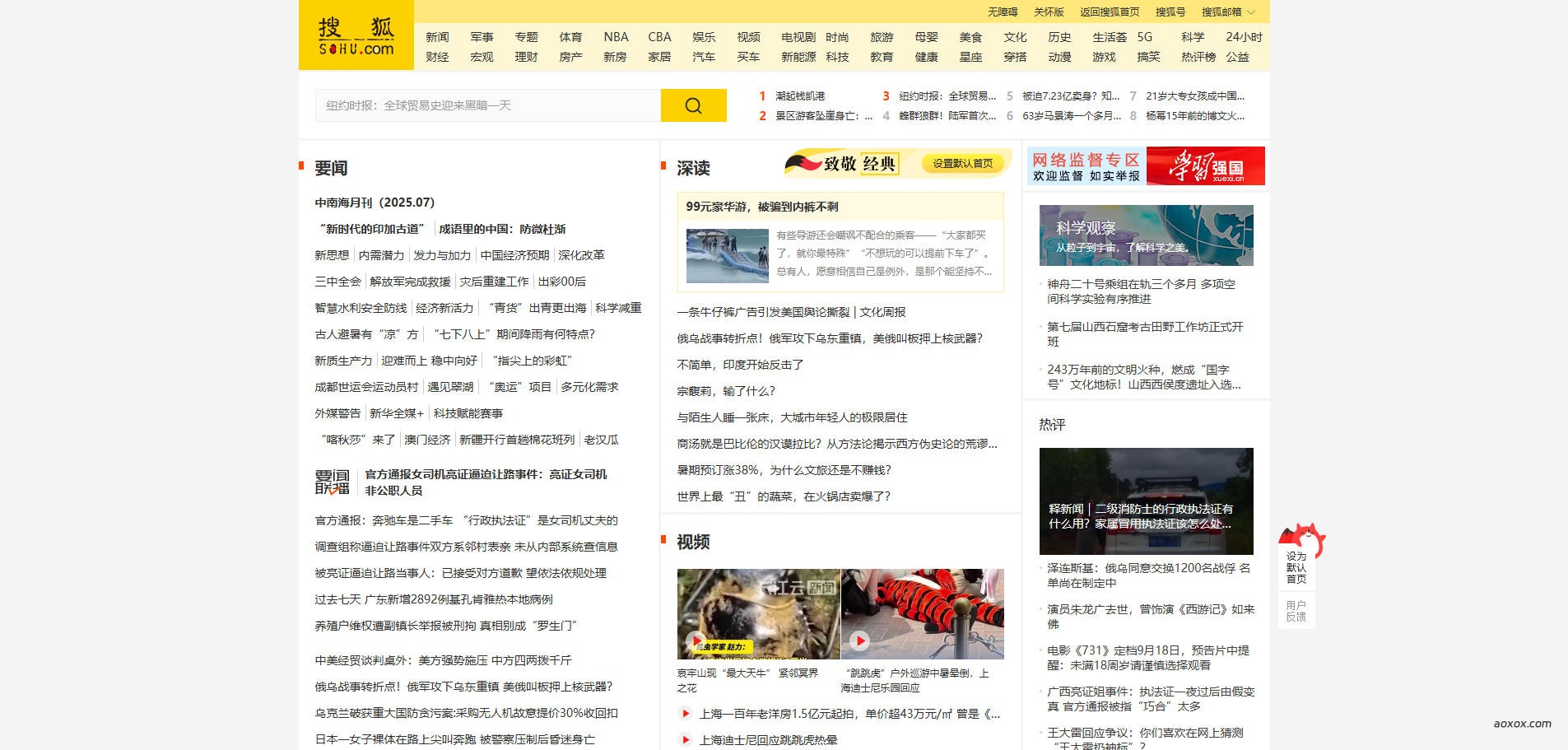This screenshot has height=750, width=1568.
Task: Open hot search item 1 潮起钱凯港
Action: [800, 96]
